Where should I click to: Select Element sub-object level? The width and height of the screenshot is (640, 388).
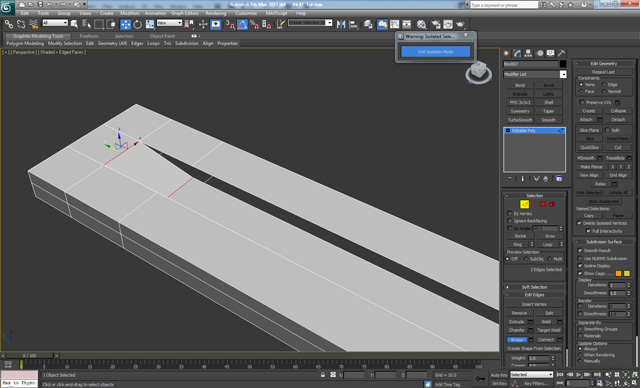pyautogui.click(x=552, y=204)
